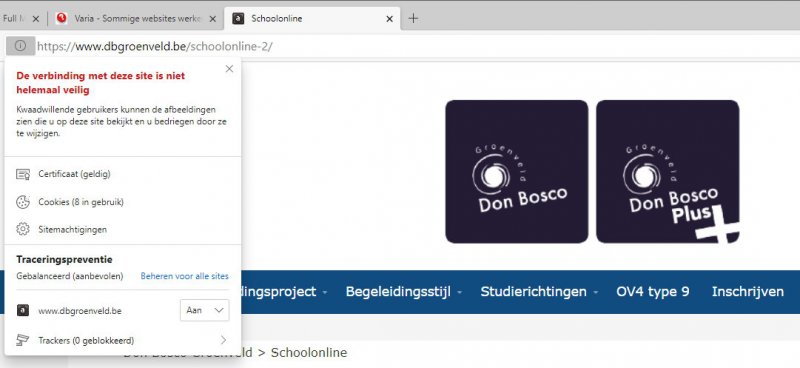Open the Begeleidingsstijl menu
Image resolution: width=800 pixels, height=368 pixels.
pyautogui.click(x=398, y=292)
